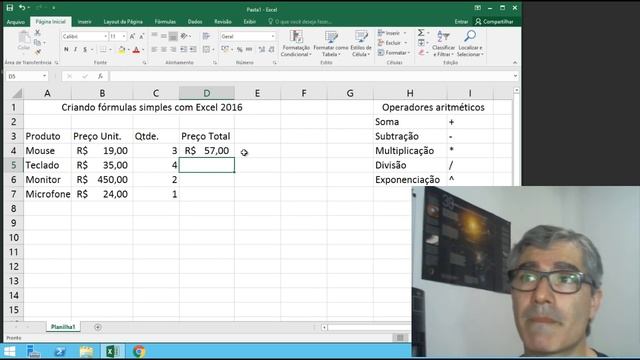Select the Planilha1 sheet tab
Image resolution: width=640 pixels, height=360 pixels.
click(63, 327)
